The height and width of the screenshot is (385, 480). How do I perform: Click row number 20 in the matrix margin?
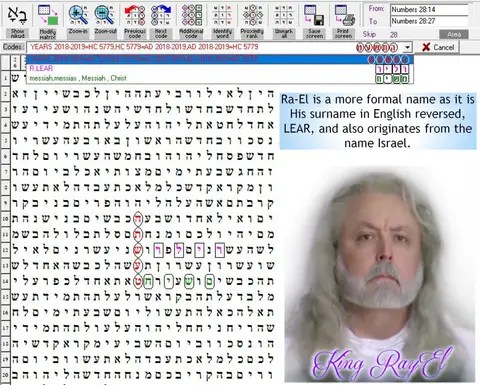[5, 375]
